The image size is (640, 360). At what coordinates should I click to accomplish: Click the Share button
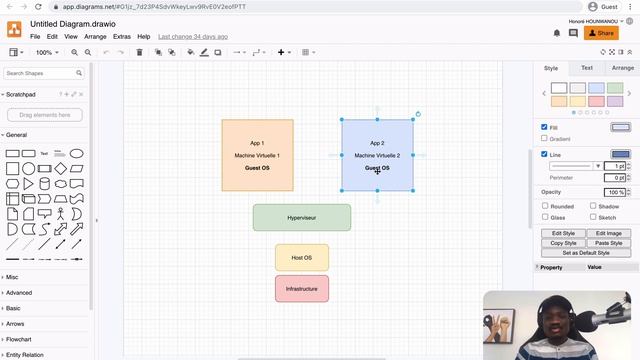(601, 33)
